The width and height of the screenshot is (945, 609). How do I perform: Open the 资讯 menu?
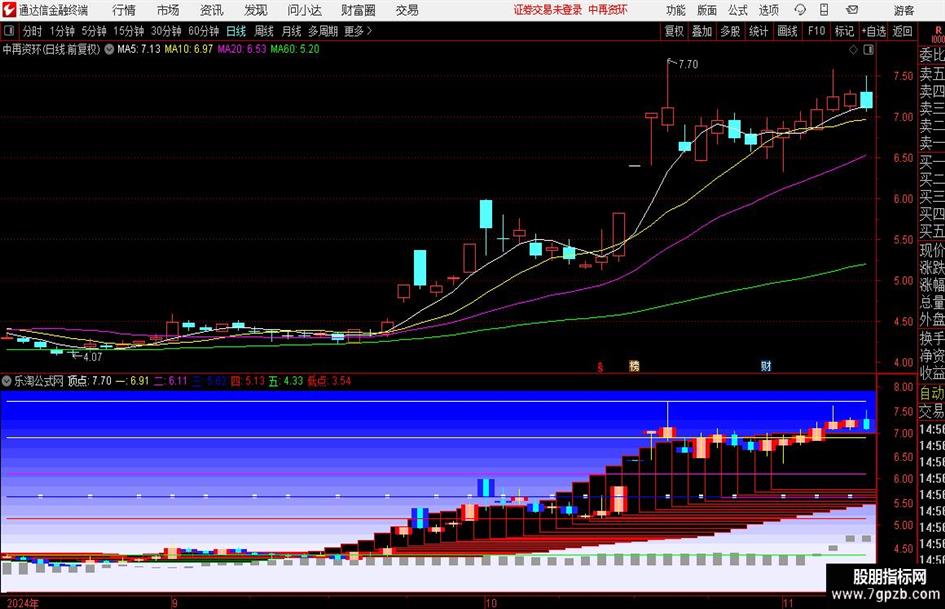click(x=212, y=10)
